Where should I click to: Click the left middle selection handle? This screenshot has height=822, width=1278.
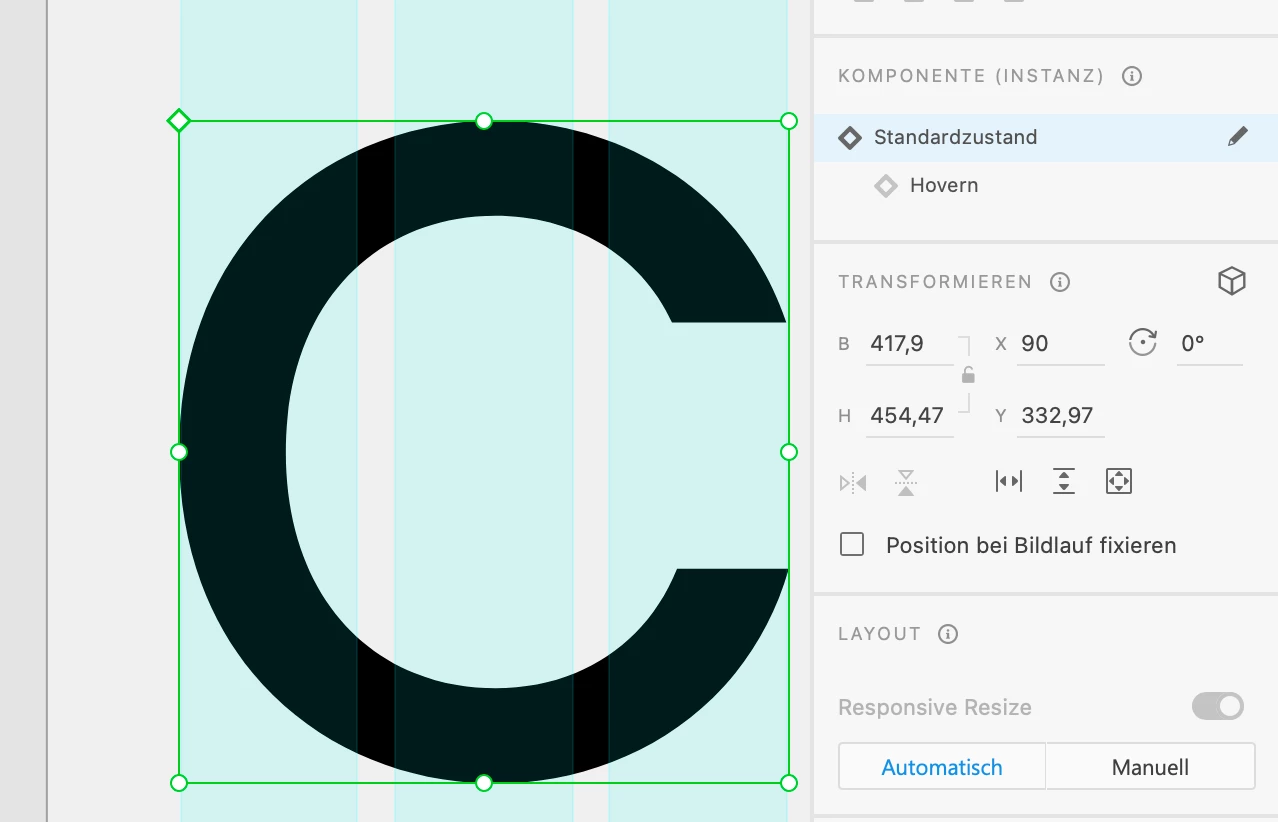click(179, 452)
